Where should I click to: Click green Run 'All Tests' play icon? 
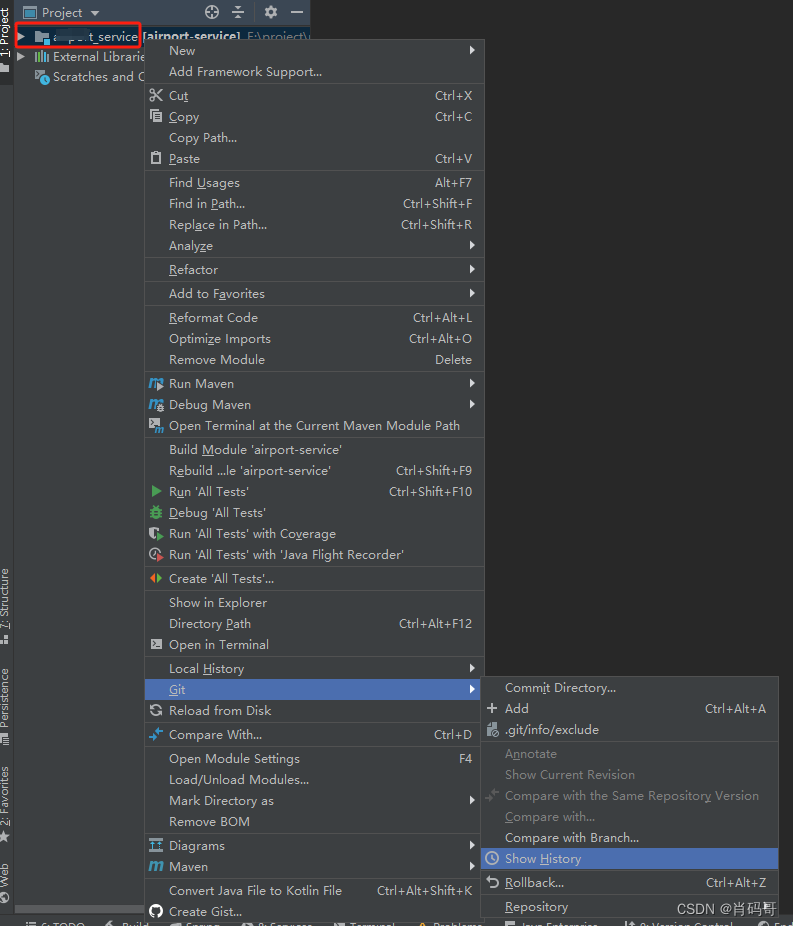pos(156,491)
